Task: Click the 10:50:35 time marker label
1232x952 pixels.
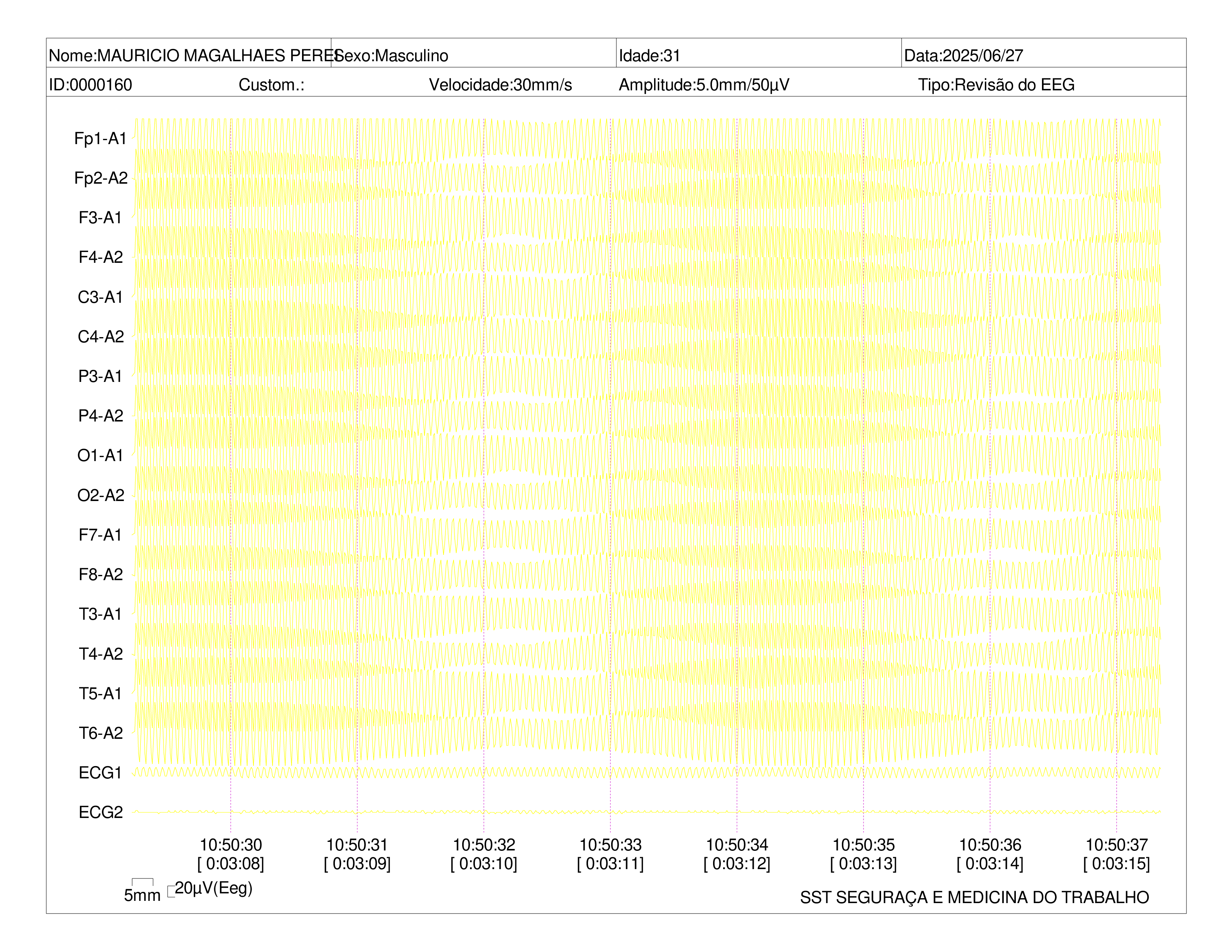Action: tap(864, 845)
